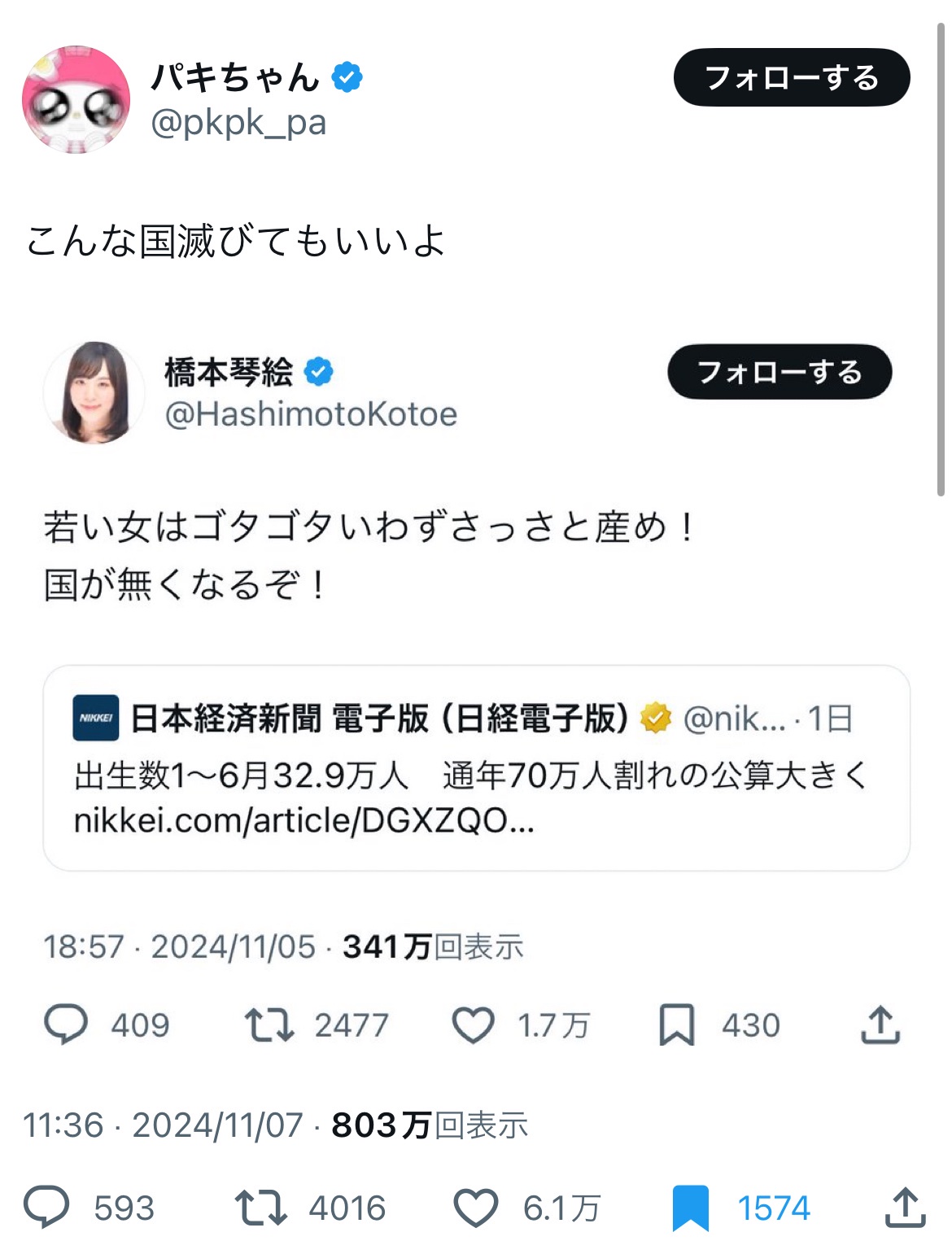Image resolution: width=952 pixels, height=1254 pixels.
Task: Open the nikkei.com article link
Action: coord(304,820)
